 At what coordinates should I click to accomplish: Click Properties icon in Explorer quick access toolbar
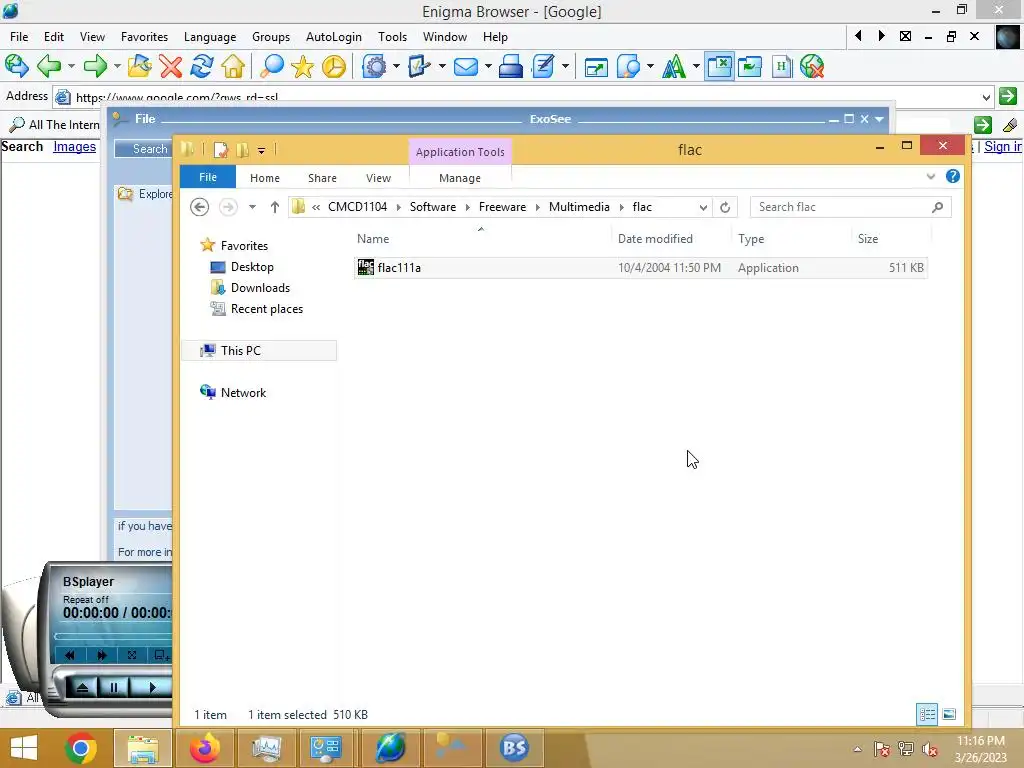coord(221,150)
